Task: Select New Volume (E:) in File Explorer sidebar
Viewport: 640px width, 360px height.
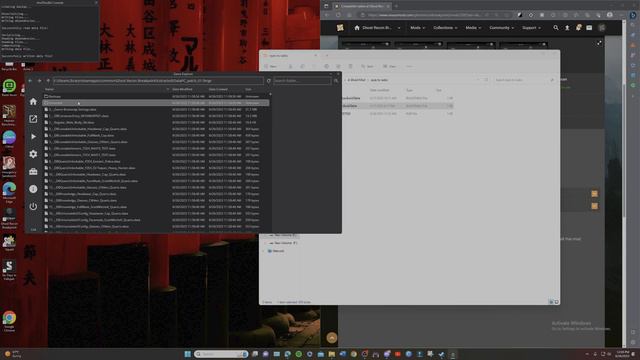Action: click(x=282, y=236)
